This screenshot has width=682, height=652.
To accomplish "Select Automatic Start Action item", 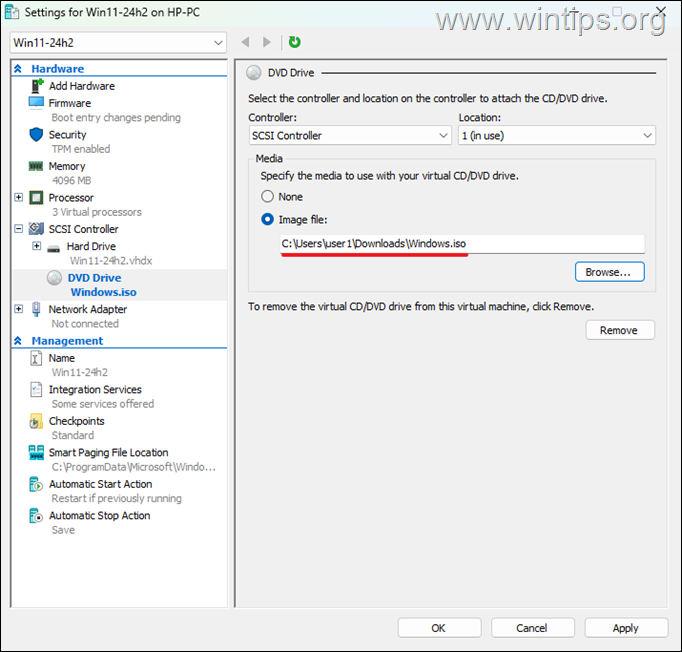I will (x=100, y=484).
